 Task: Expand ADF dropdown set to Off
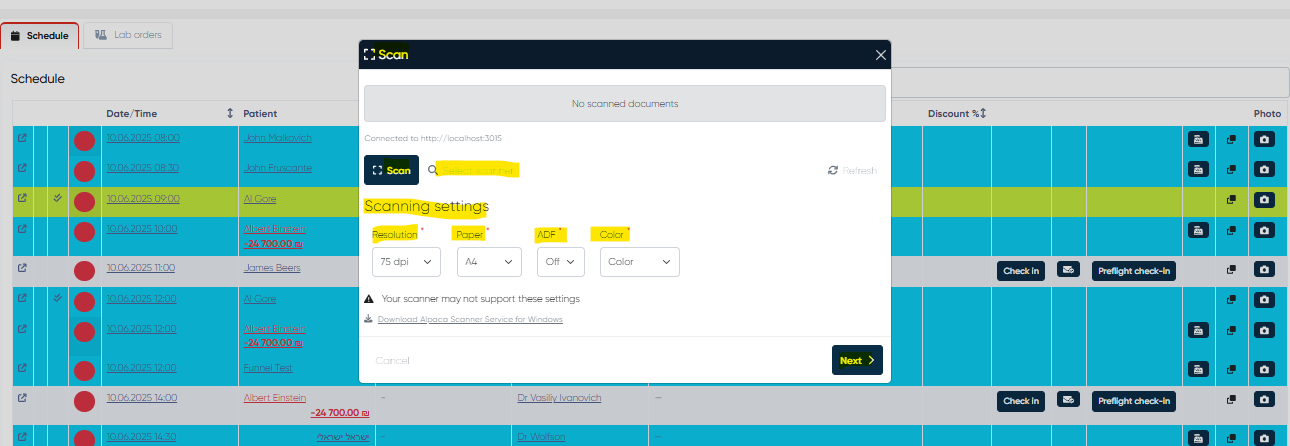(x=560, y=262)
